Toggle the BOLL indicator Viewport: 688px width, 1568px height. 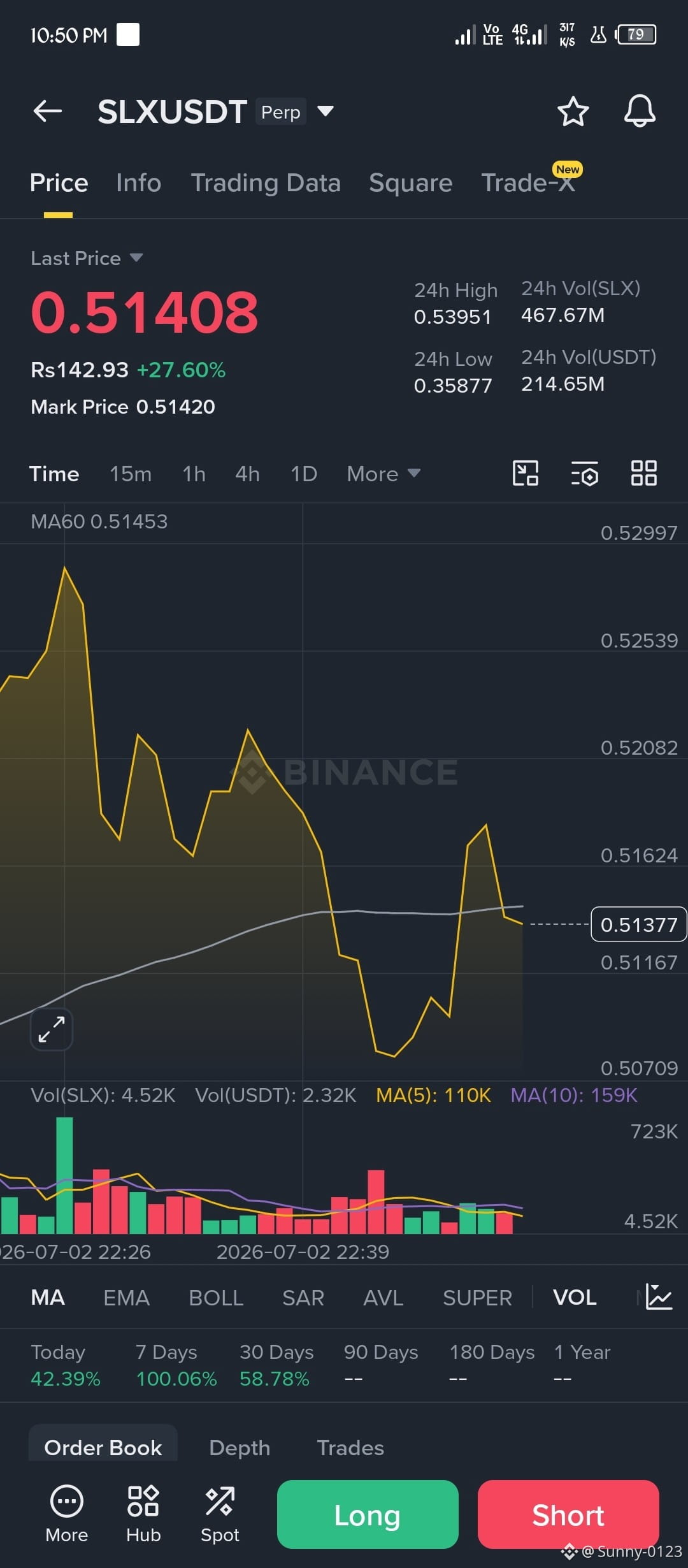(x=216, y=1297)
